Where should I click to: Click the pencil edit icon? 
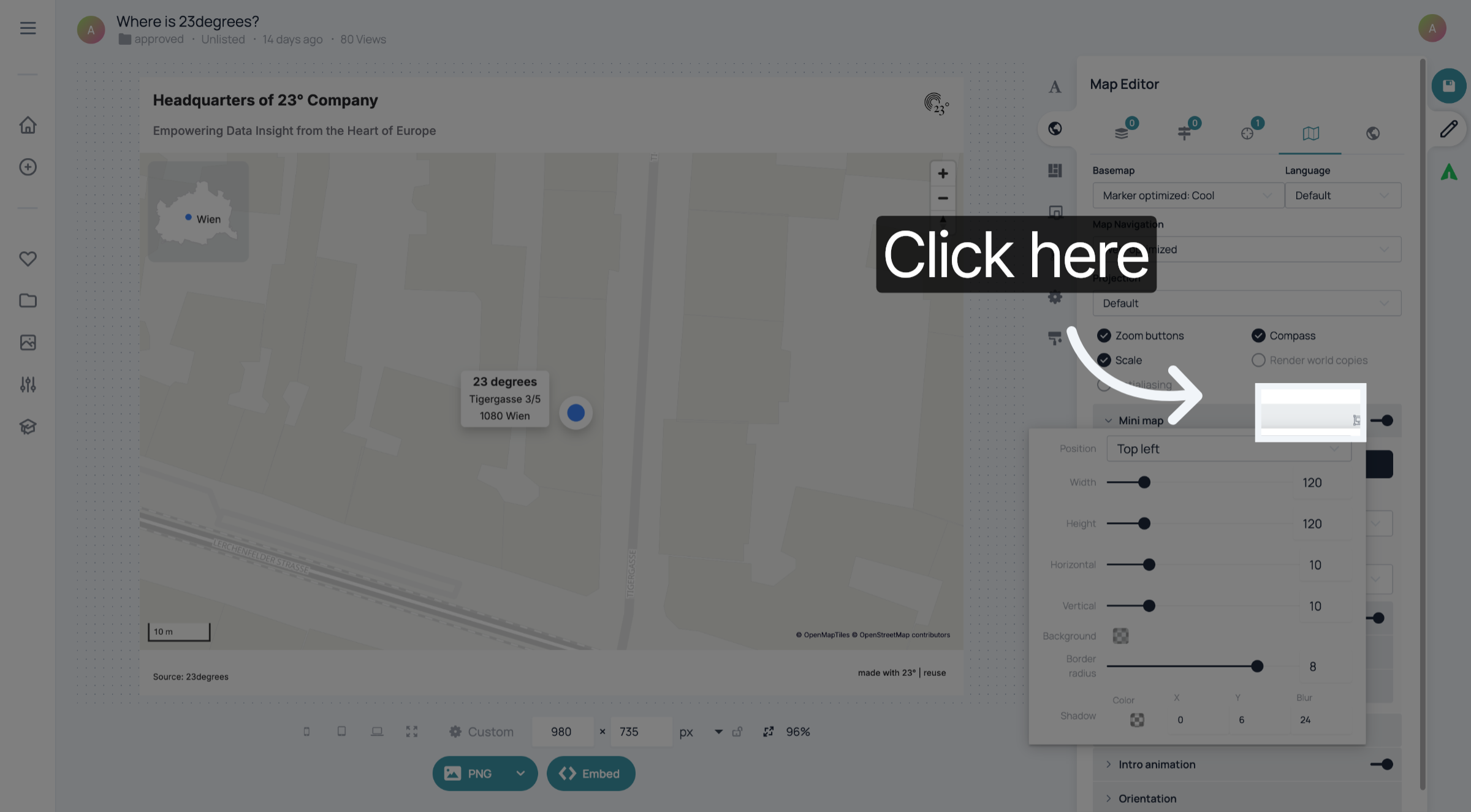coord(1449,129)
